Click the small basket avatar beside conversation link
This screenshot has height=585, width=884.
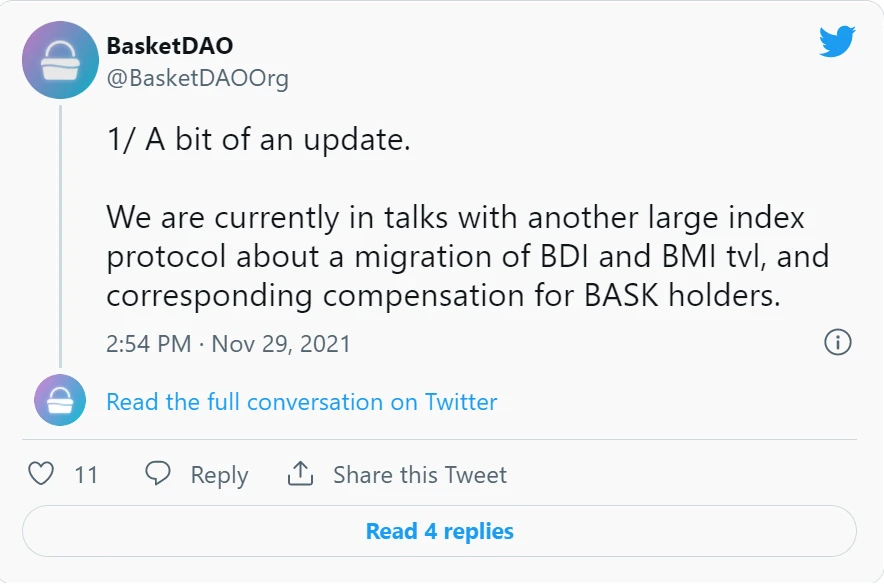tap(60, 401)
